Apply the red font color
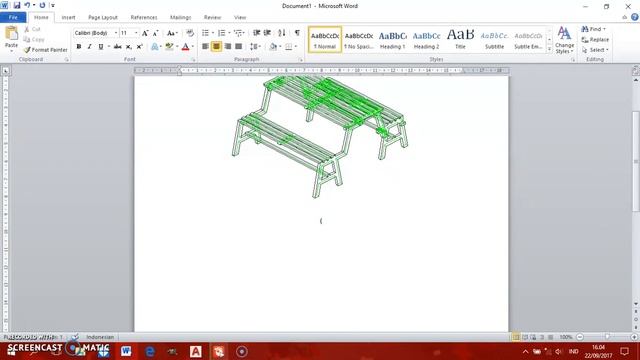 [186, 47]
